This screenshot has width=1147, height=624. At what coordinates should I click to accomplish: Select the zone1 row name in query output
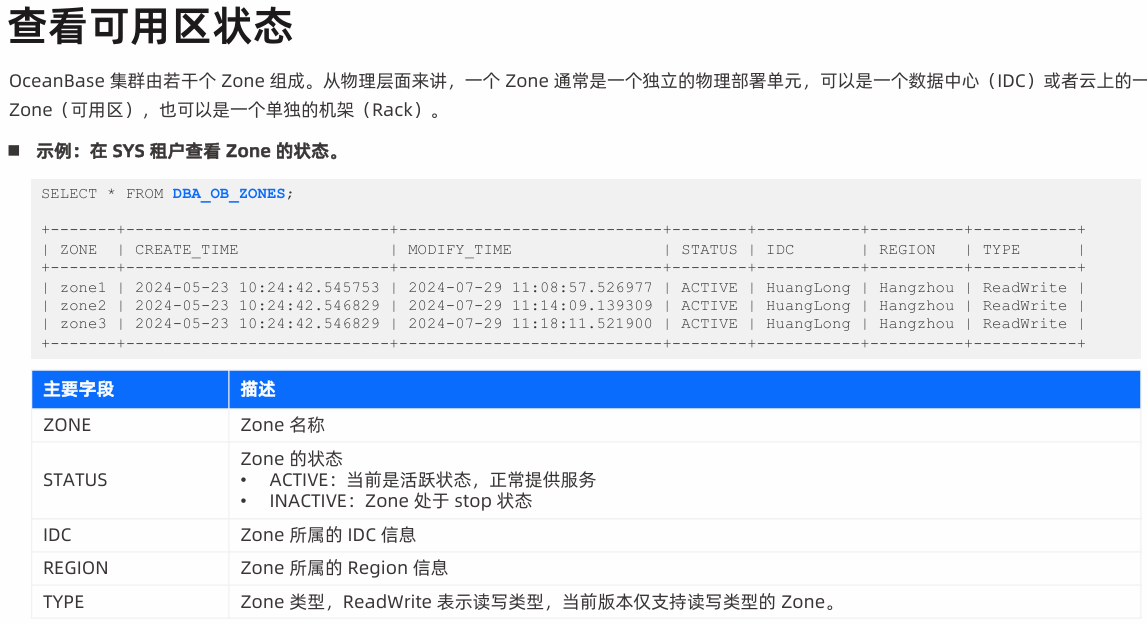[x=83, y=288]
